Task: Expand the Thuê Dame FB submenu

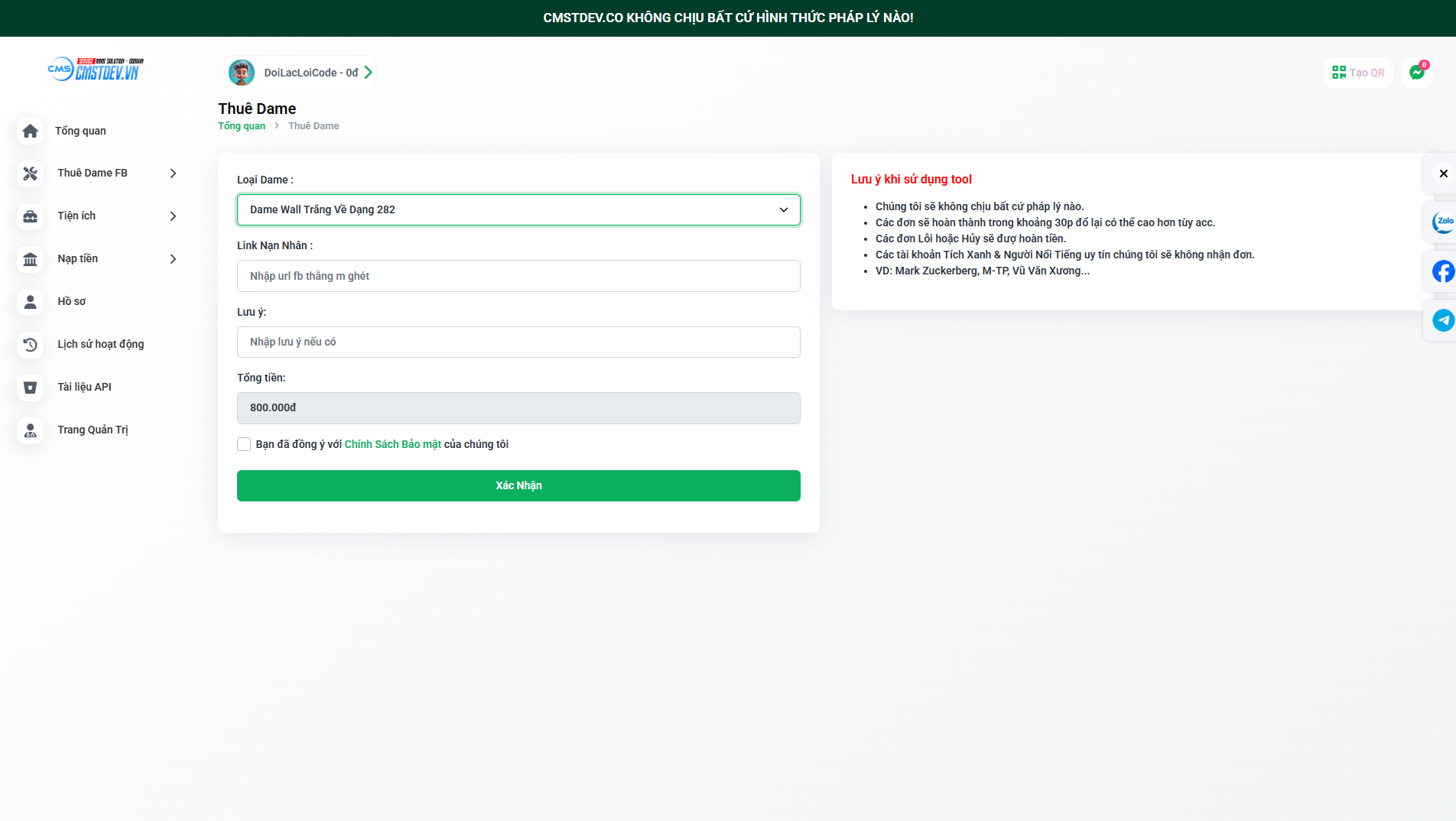Action: coord(173,174)
